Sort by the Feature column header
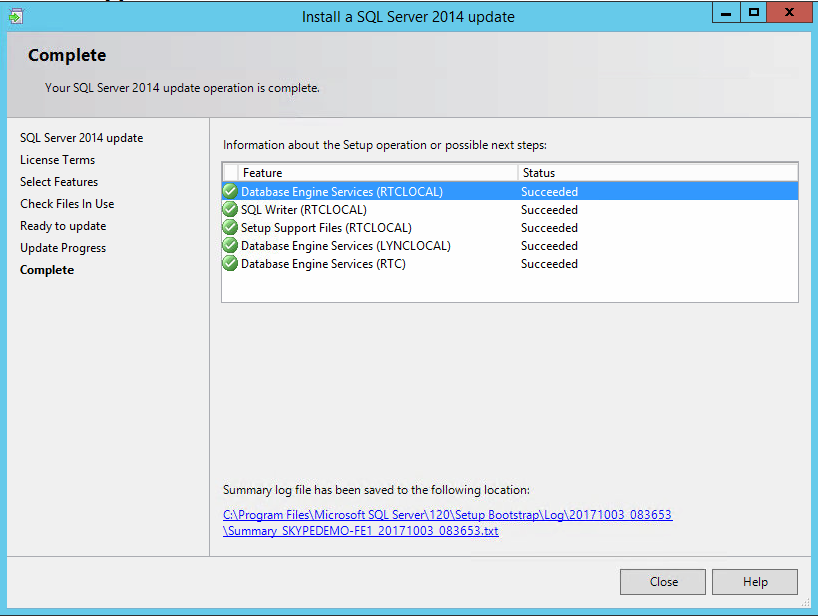Screen dimensions: 818x616 pos(378,173)
